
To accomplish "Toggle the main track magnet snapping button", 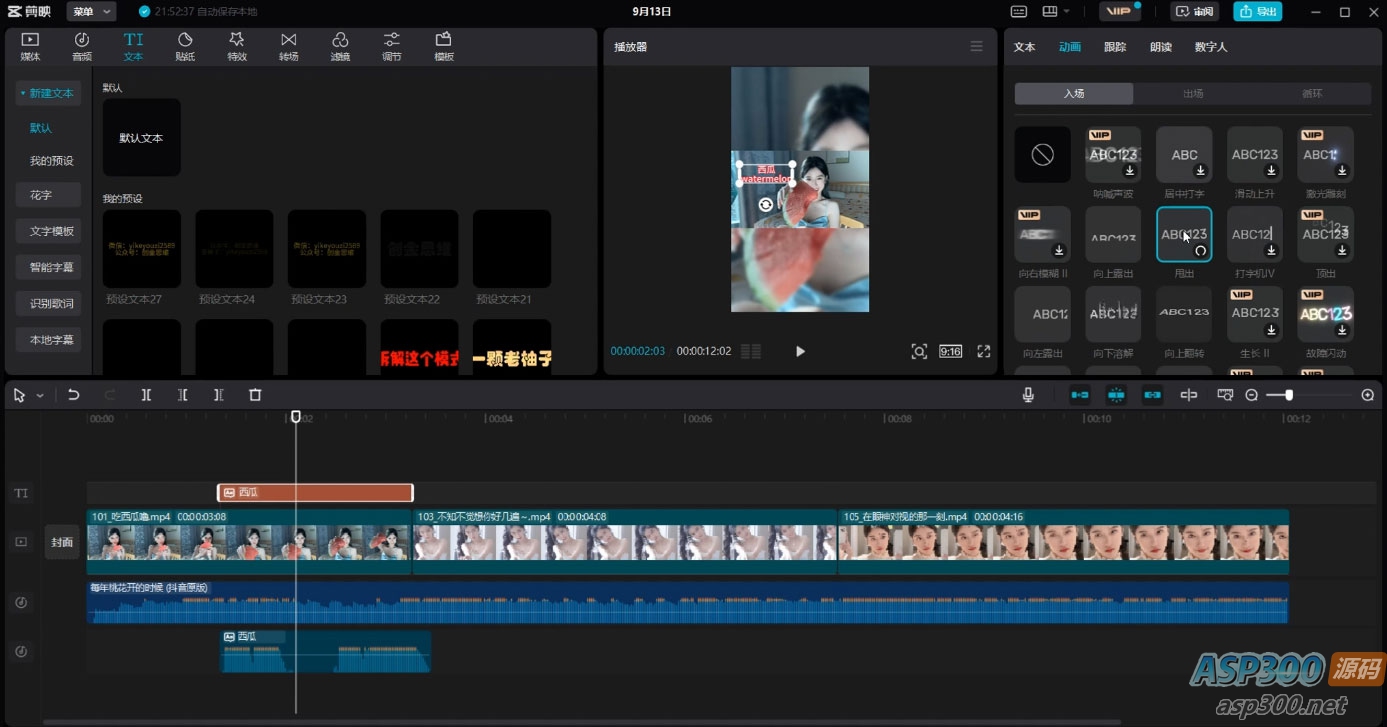I will pyautogui.click(x=1080, y=395).
